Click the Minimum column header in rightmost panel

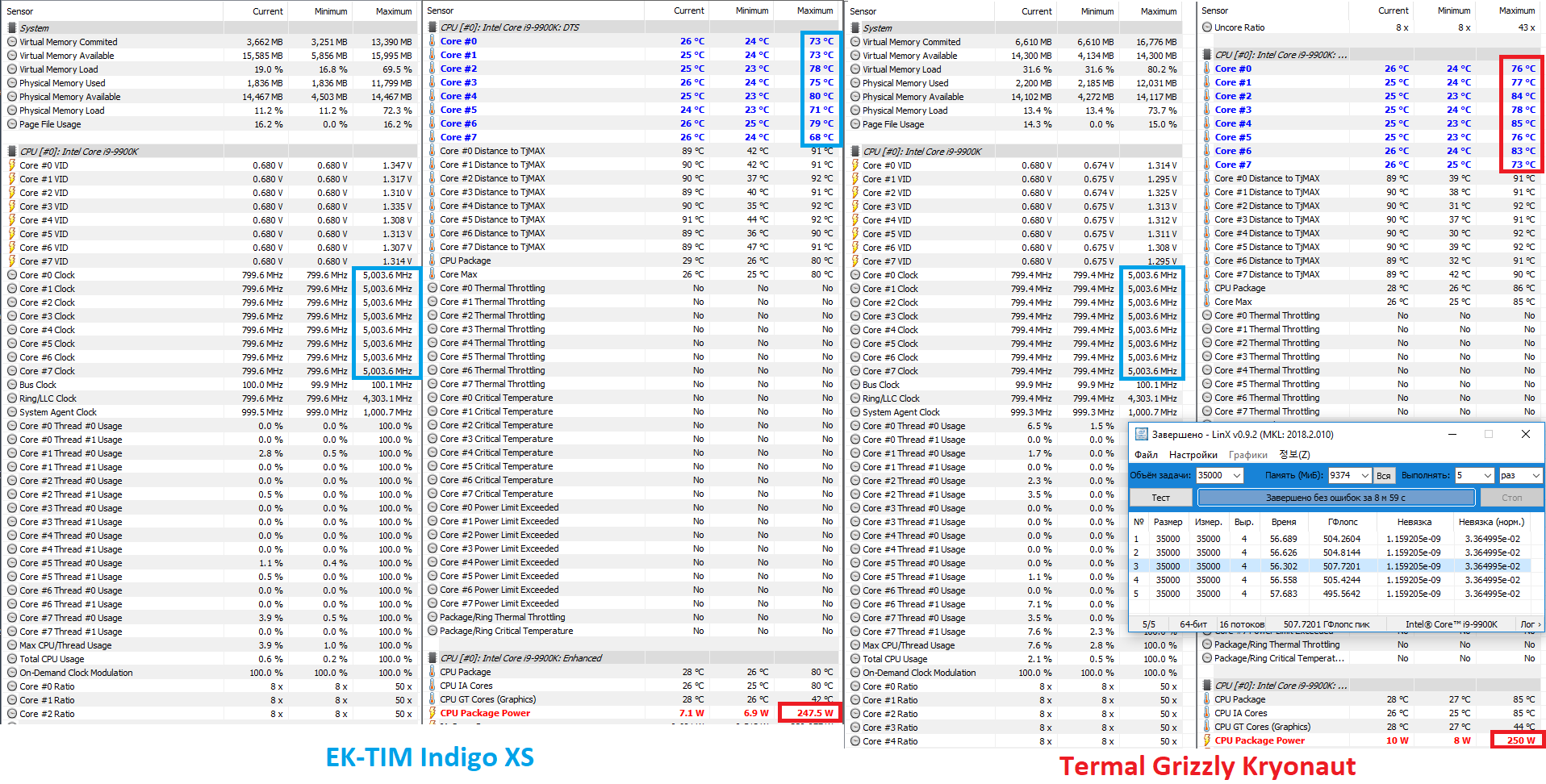1454,10
